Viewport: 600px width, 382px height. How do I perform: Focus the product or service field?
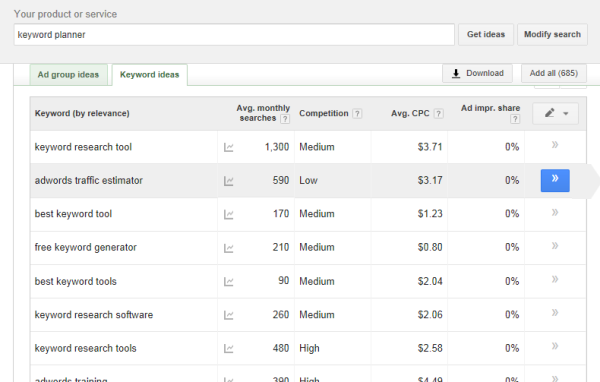tap(234, 34)
